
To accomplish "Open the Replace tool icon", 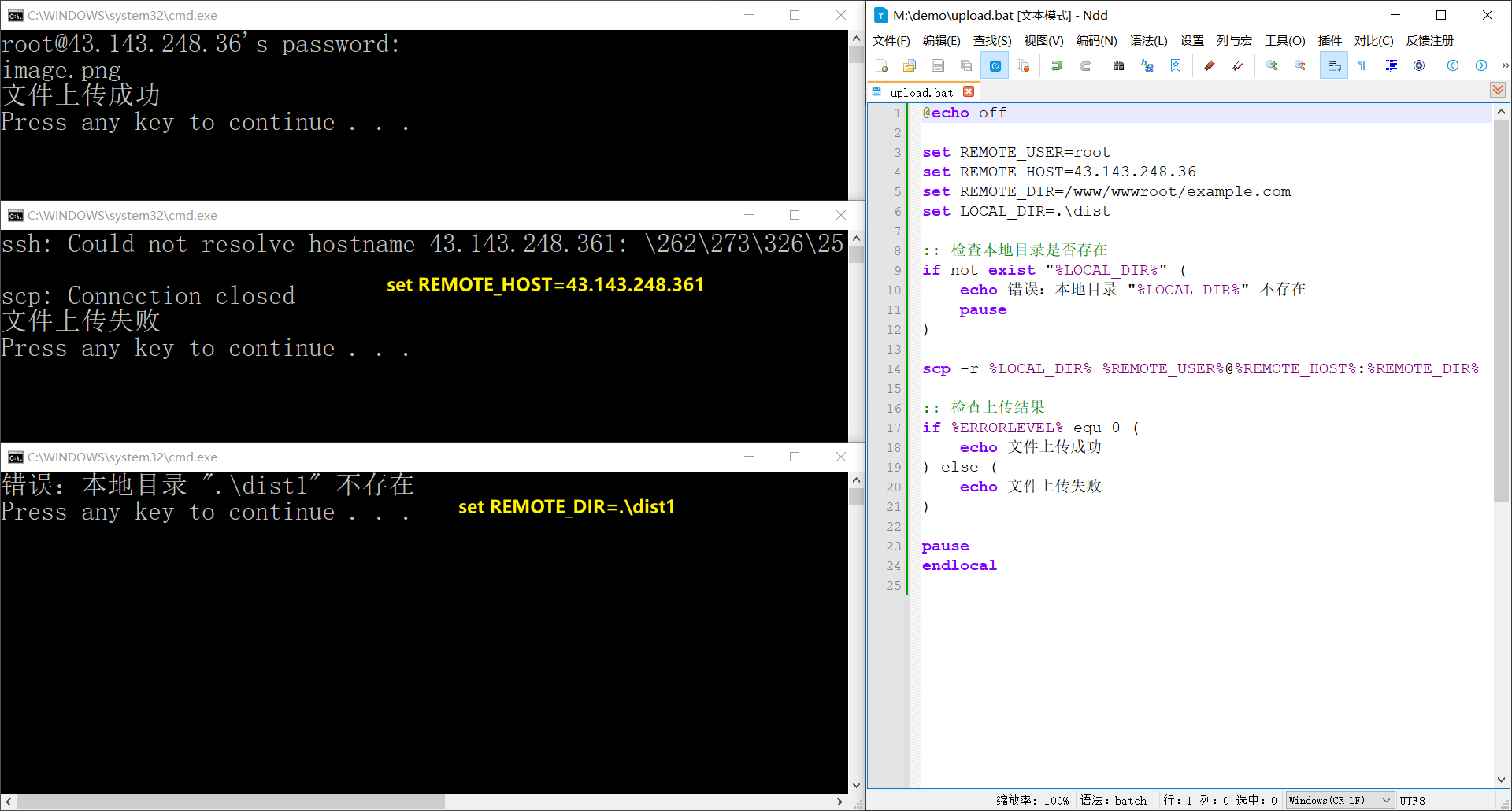I will [x=1147, y=65].
